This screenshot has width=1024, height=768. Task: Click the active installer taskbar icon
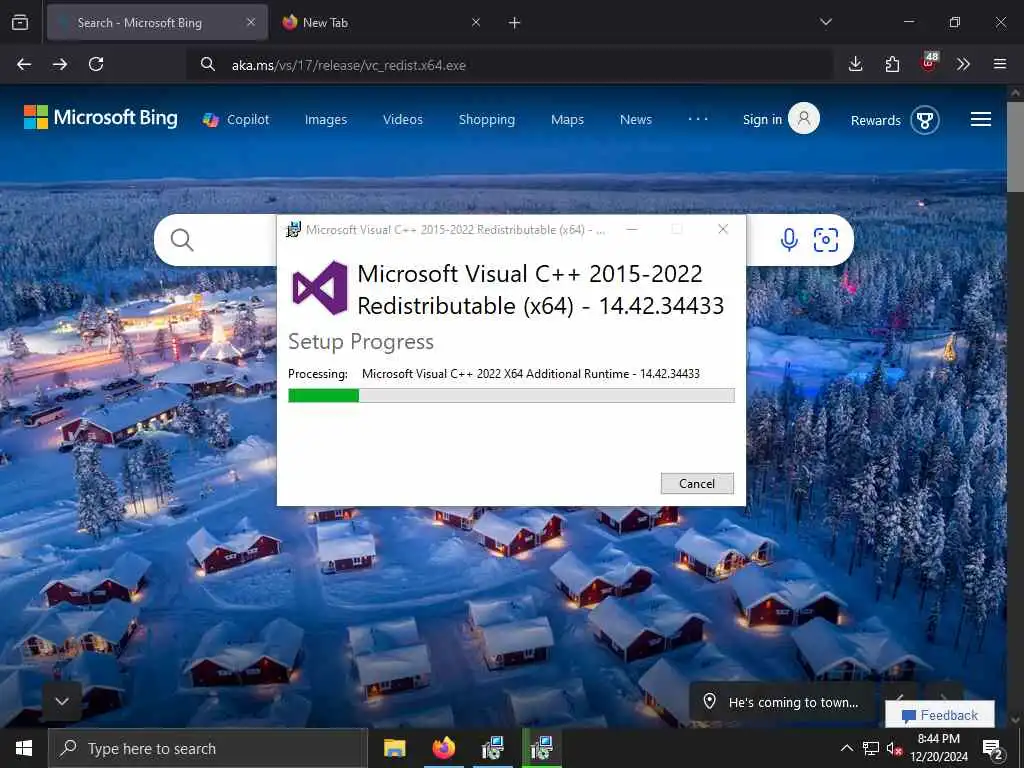(x=541, y=748)
